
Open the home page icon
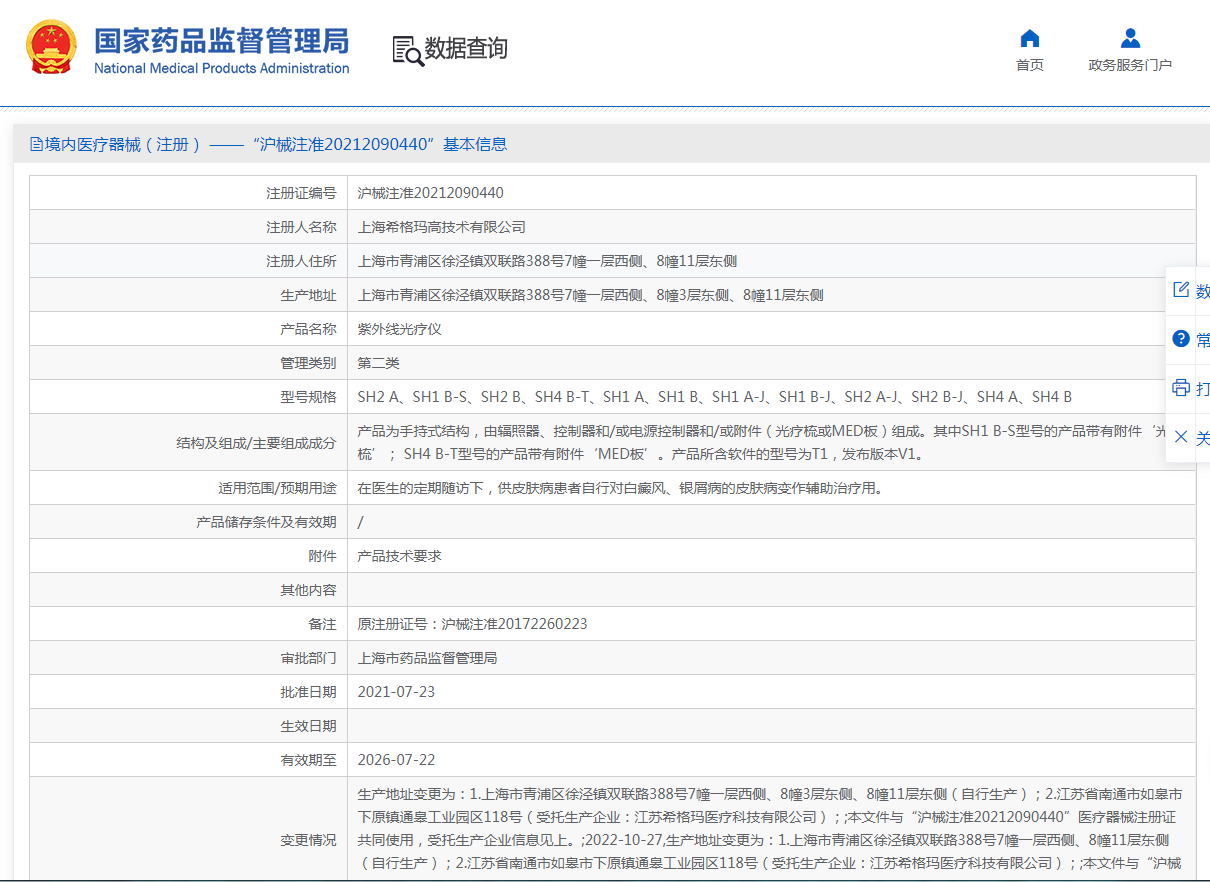click(x=1029, y=39)
